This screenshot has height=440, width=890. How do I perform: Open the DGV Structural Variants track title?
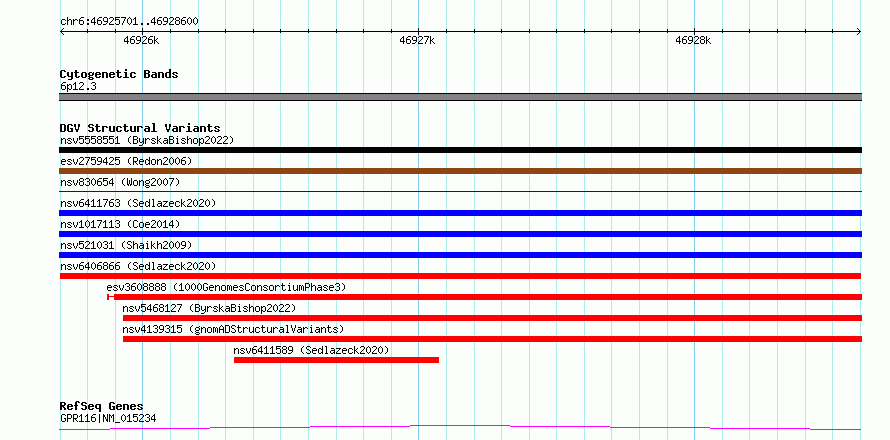click(140, 128)
